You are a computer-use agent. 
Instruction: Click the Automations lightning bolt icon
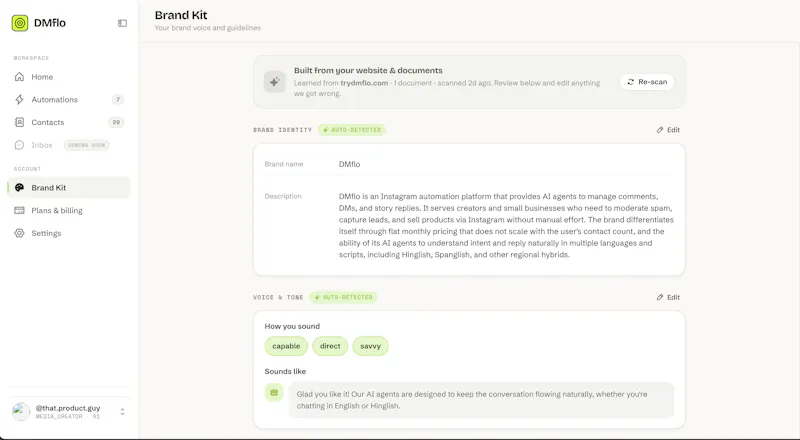(x=19, y=100)
